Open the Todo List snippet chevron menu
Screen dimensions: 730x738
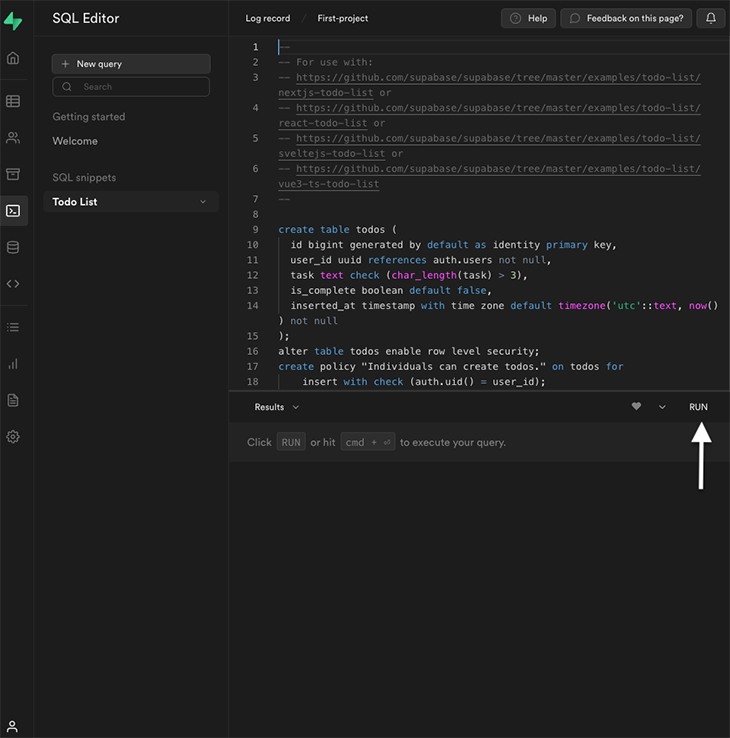[203, 202]
